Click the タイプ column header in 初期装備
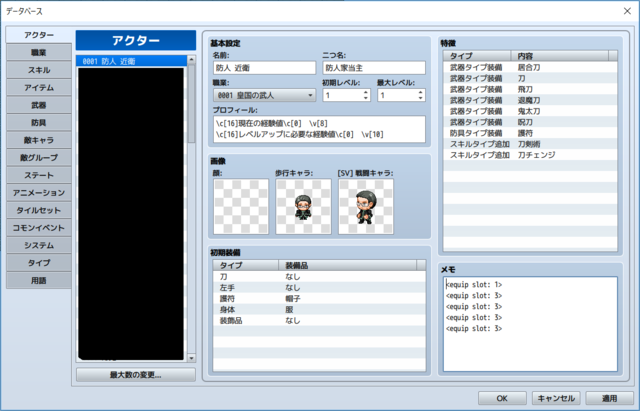The image size is (640, 411). (246, 265)
